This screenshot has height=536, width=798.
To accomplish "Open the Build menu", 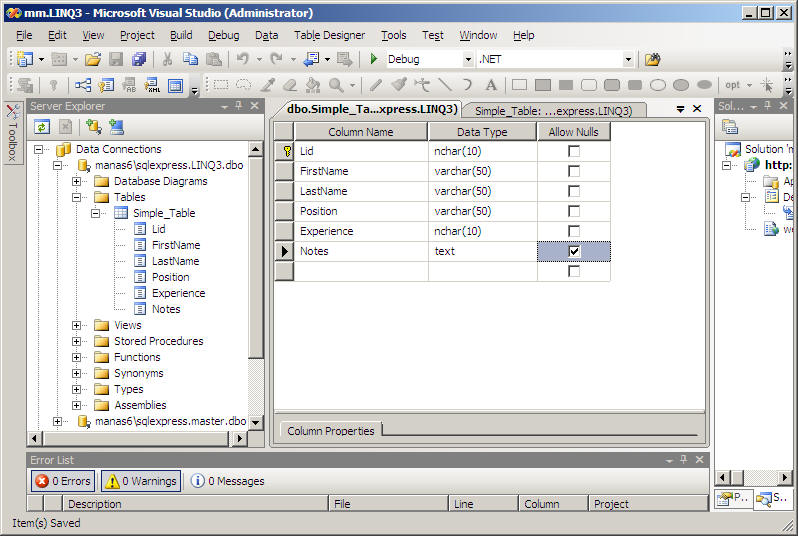I will click(x=181, y=35).
